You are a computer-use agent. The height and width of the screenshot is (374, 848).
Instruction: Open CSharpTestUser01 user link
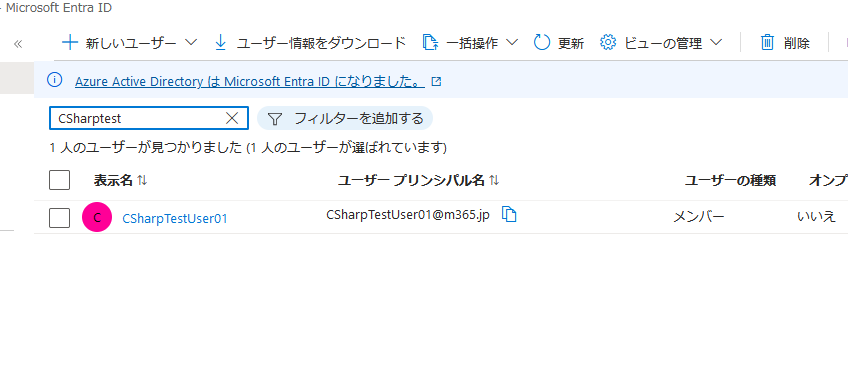[175, 218]
